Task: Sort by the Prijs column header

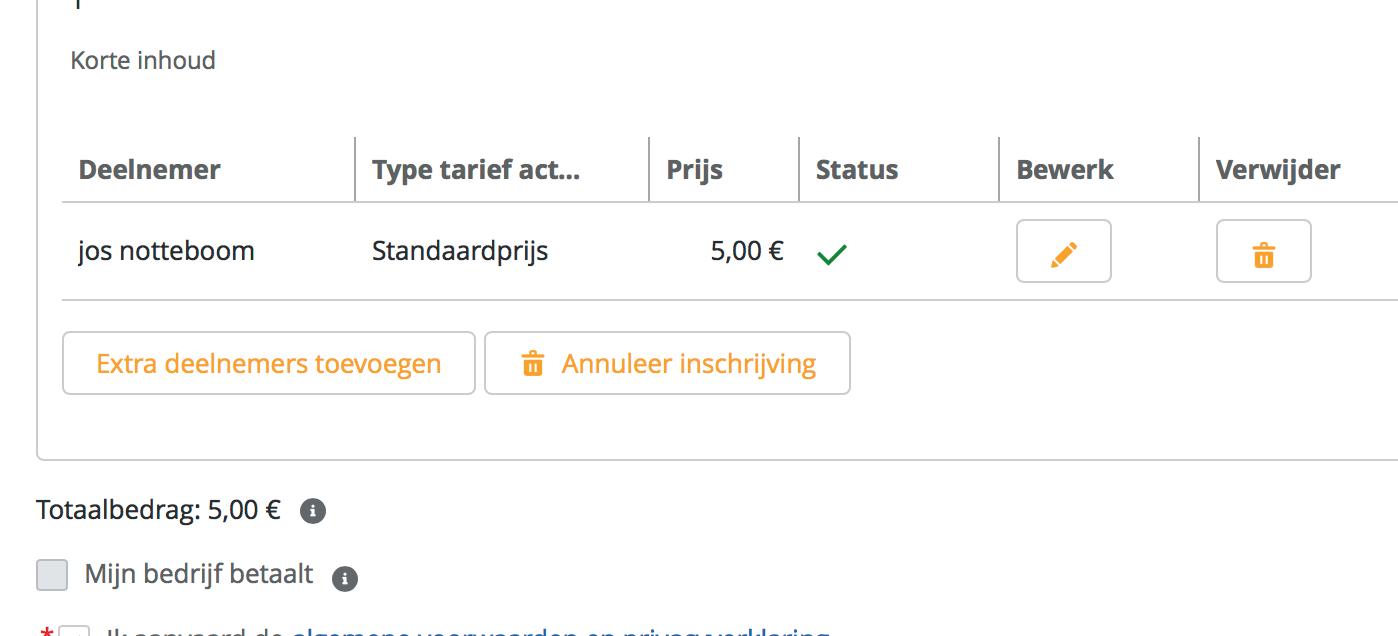Action: tap(694, 170)
